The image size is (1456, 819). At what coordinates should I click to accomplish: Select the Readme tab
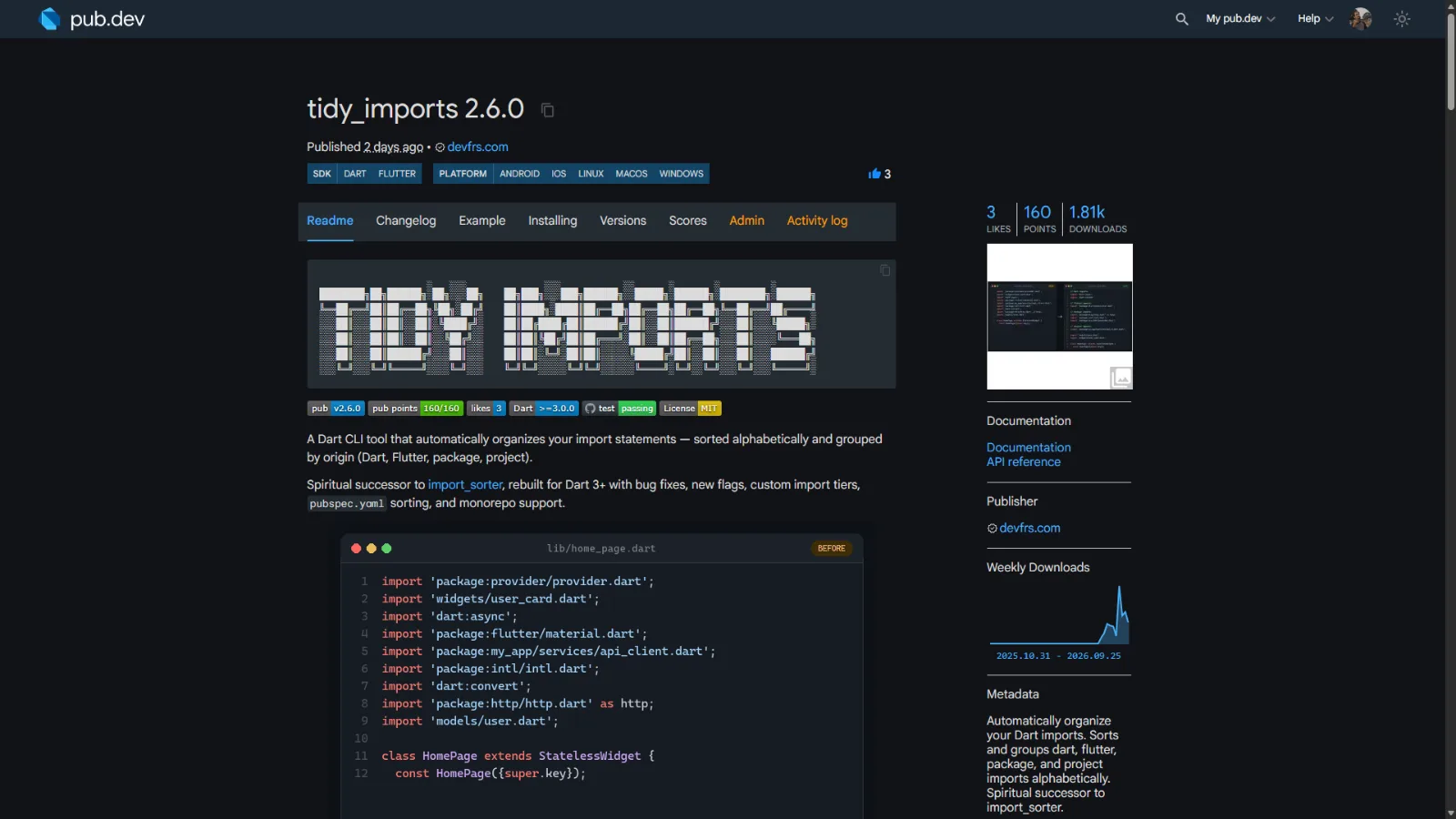[x=329, y=221]
